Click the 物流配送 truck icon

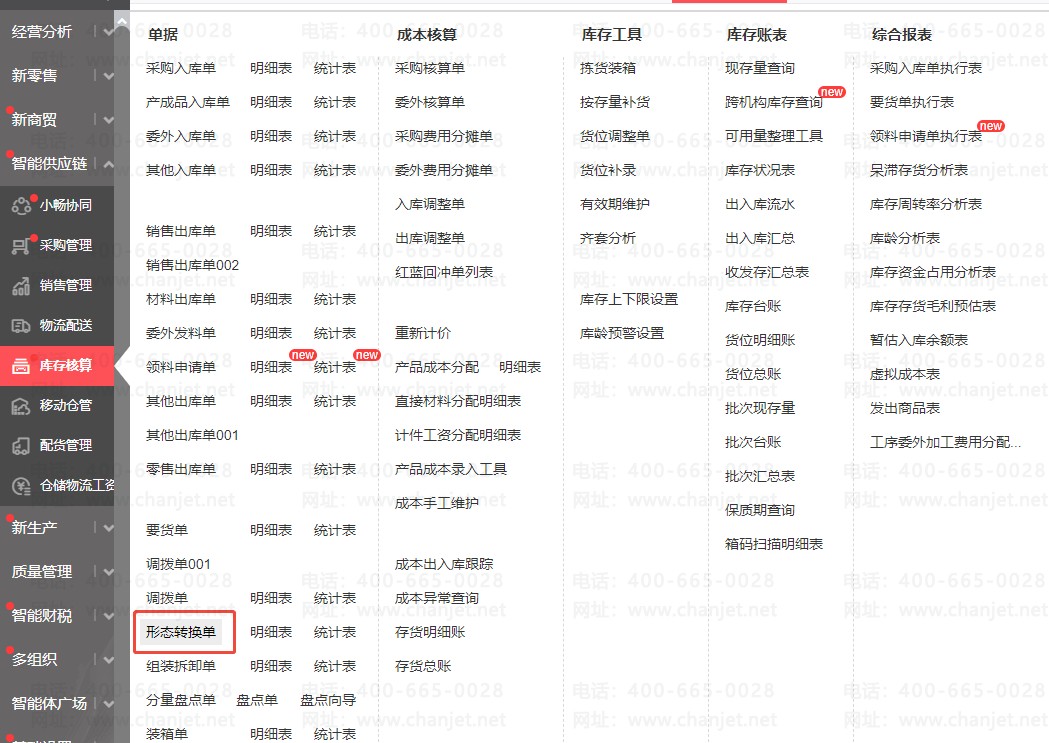[21, 326]
